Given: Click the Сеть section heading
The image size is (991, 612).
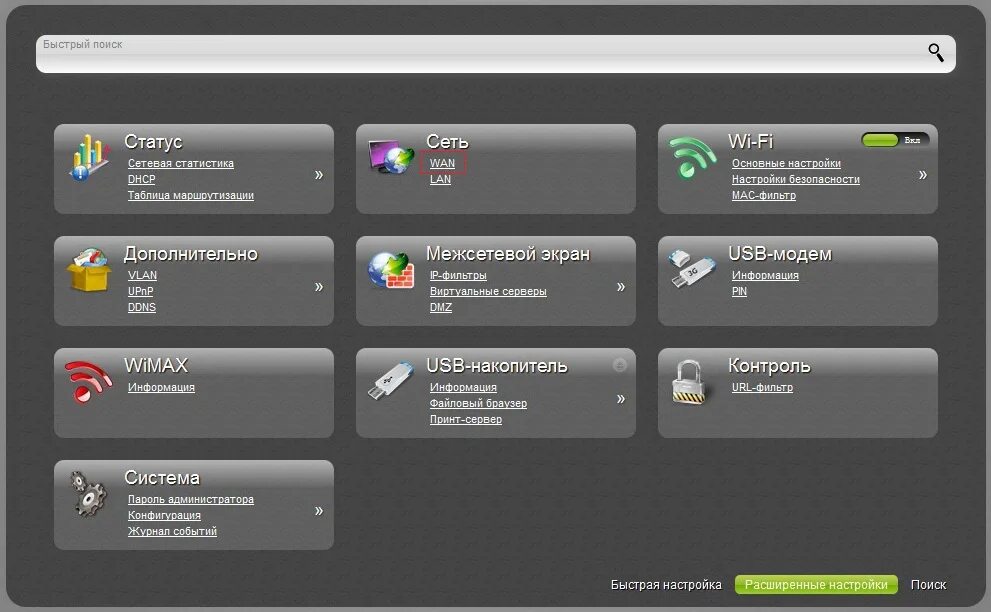Looking at the screenshot, I should pyautogui.click(x=447, y=142).
